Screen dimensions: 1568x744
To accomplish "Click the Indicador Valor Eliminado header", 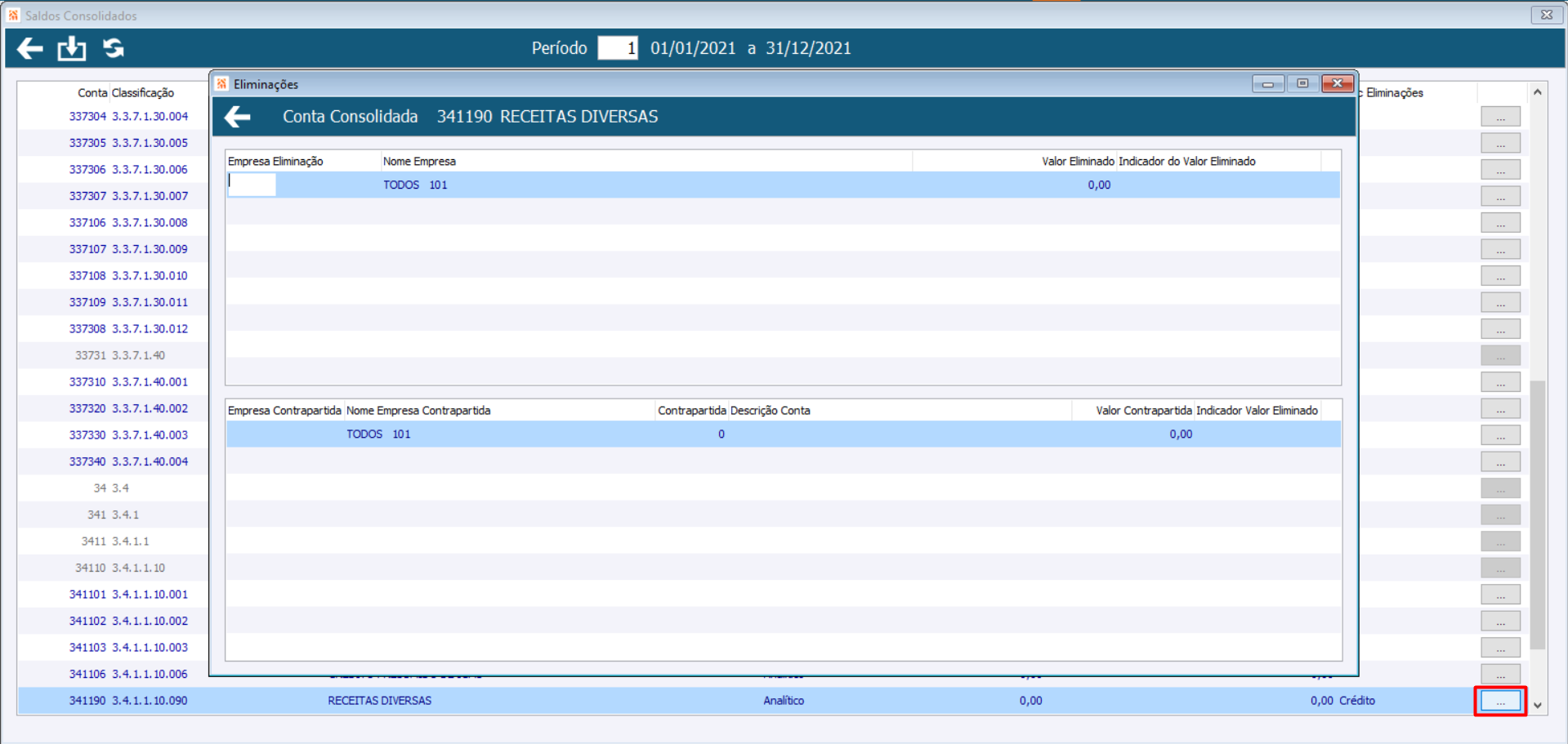I will pos(1257,411).
